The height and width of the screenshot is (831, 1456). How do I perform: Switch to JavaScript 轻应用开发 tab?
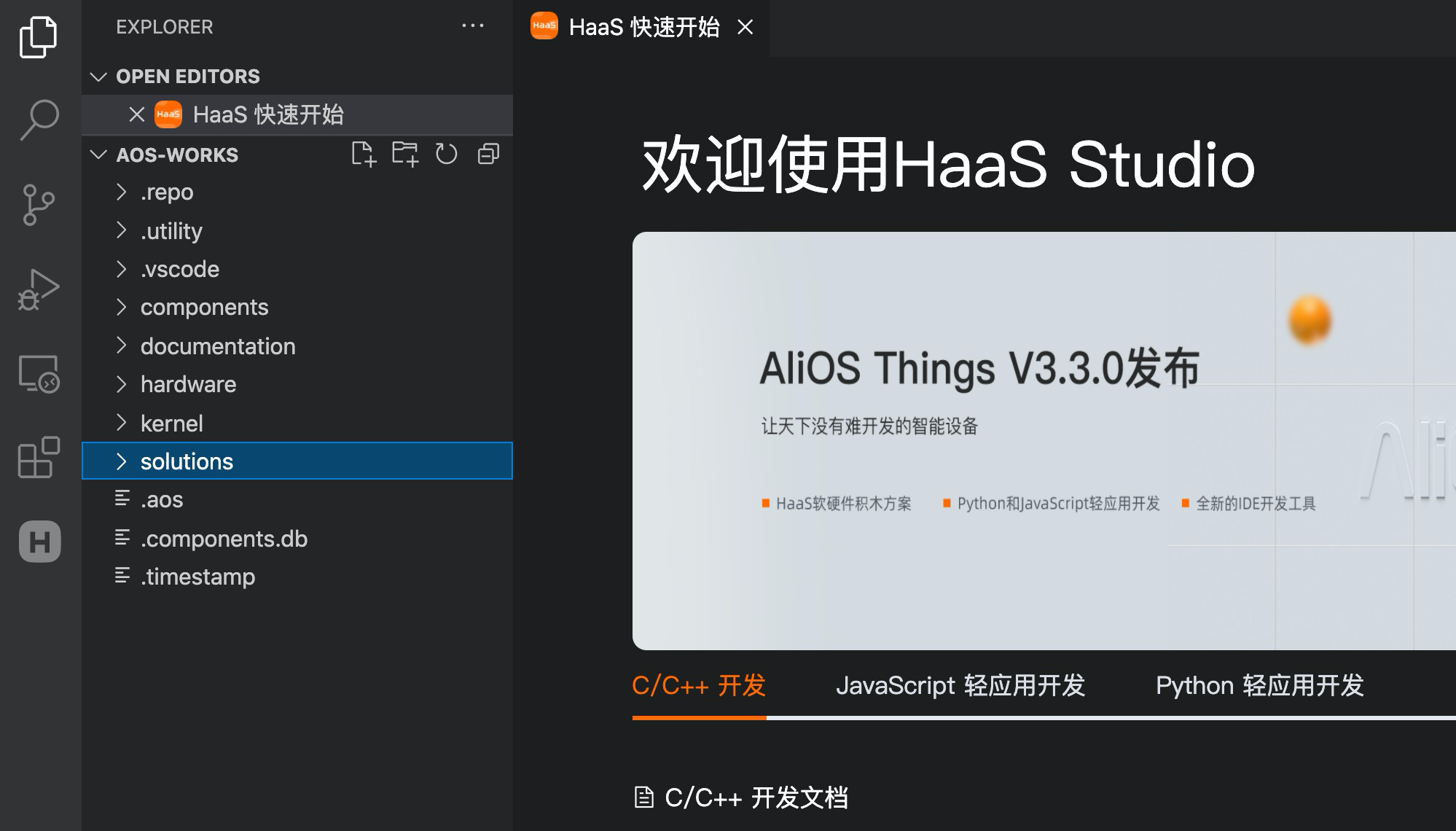click(960, 686)
